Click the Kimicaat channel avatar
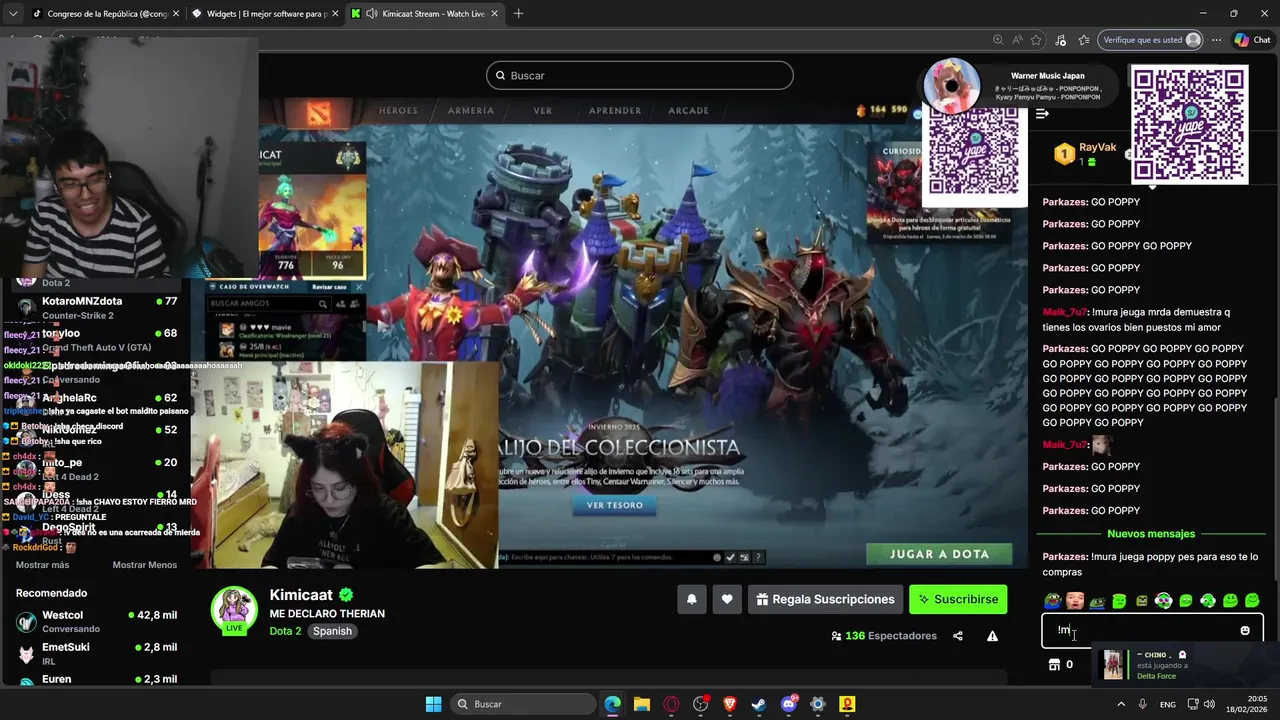The width and height of the screenshot is (1280, 720). coord(234,609)
